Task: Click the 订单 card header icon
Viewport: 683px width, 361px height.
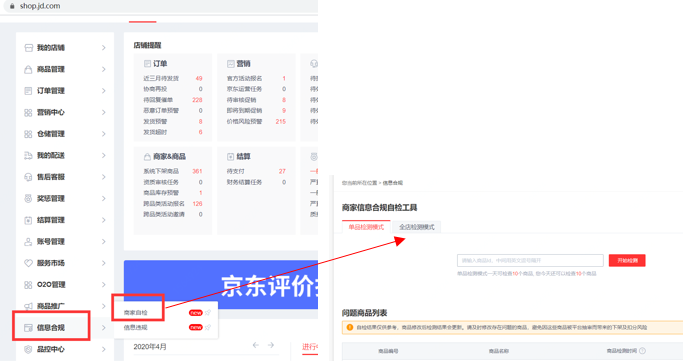Action: (x=147, y=64)
